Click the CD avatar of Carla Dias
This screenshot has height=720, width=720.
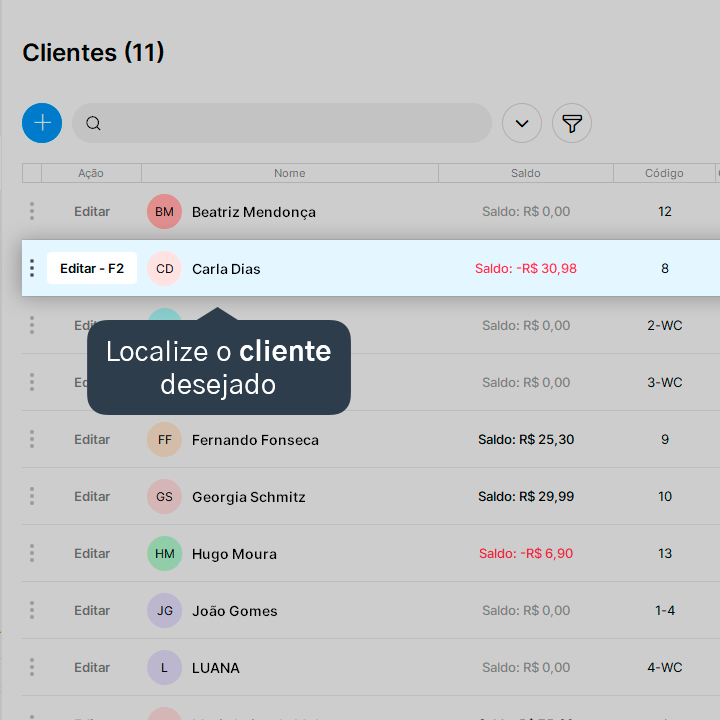164,269
